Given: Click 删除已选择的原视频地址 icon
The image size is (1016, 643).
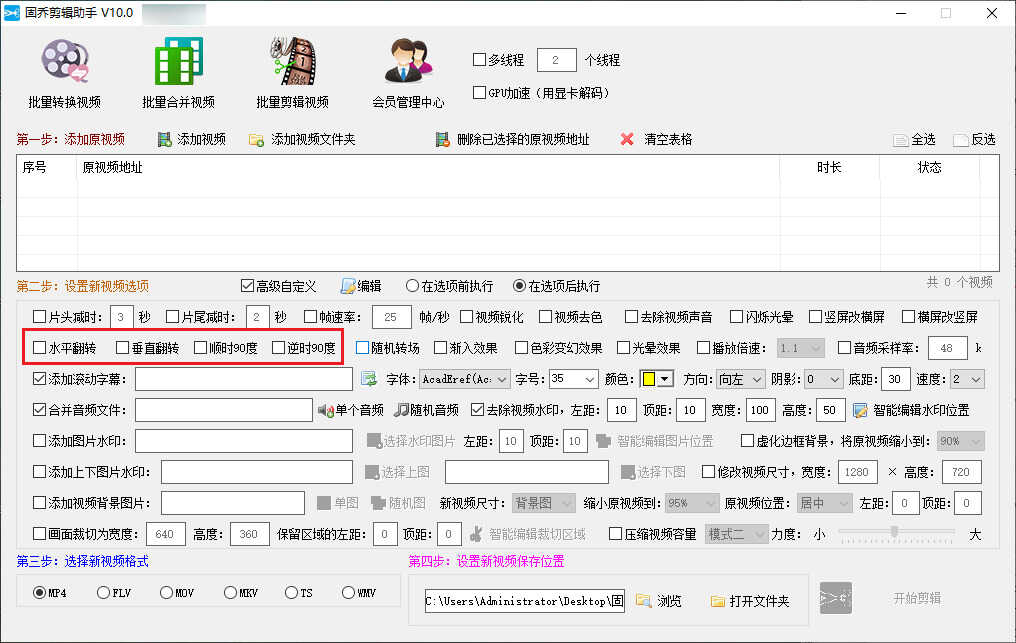Looking at the screenshot, I should tap(443, 139).
